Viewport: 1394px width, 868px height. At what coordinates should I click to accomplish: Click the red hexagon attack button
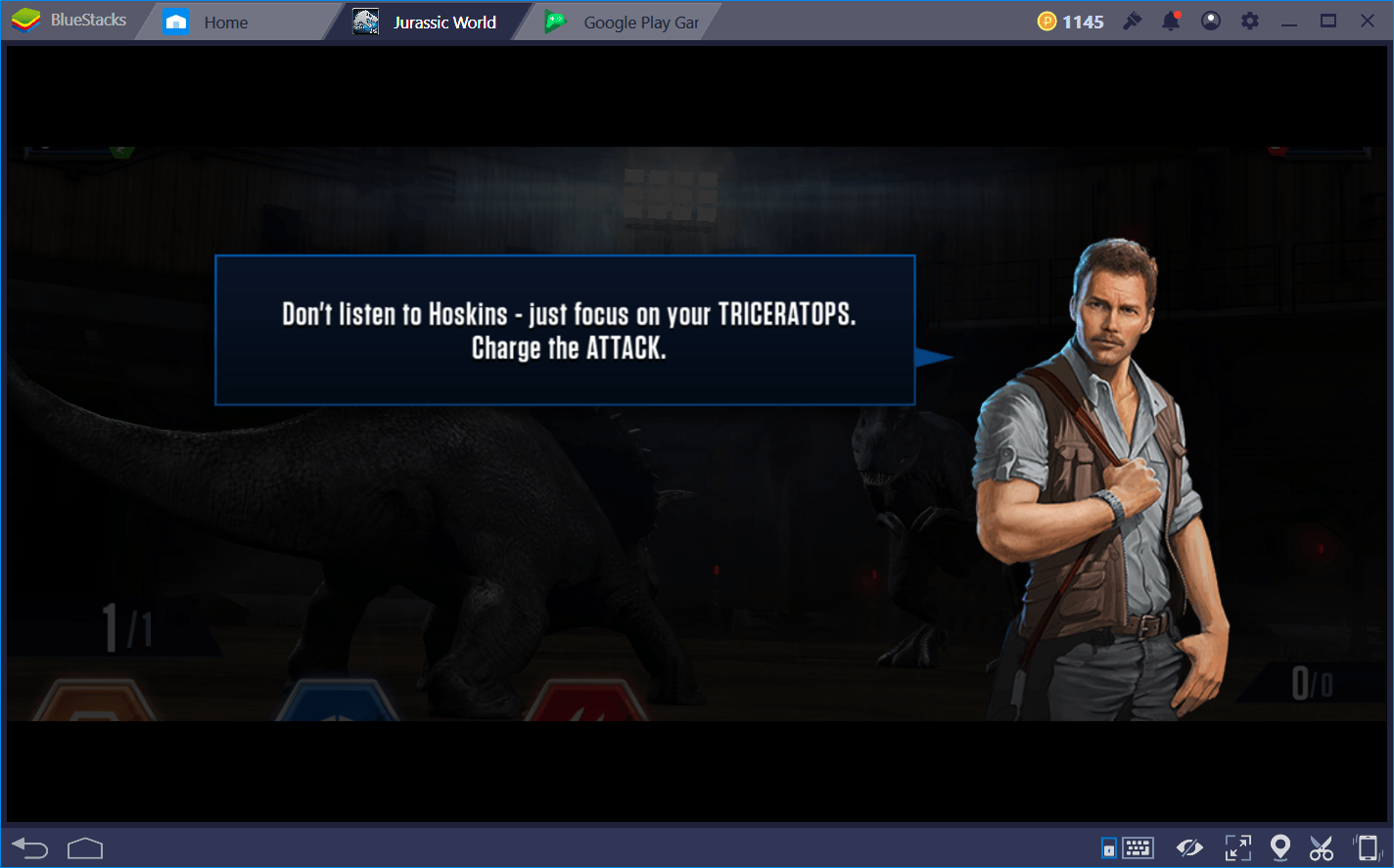click(585, 700)
